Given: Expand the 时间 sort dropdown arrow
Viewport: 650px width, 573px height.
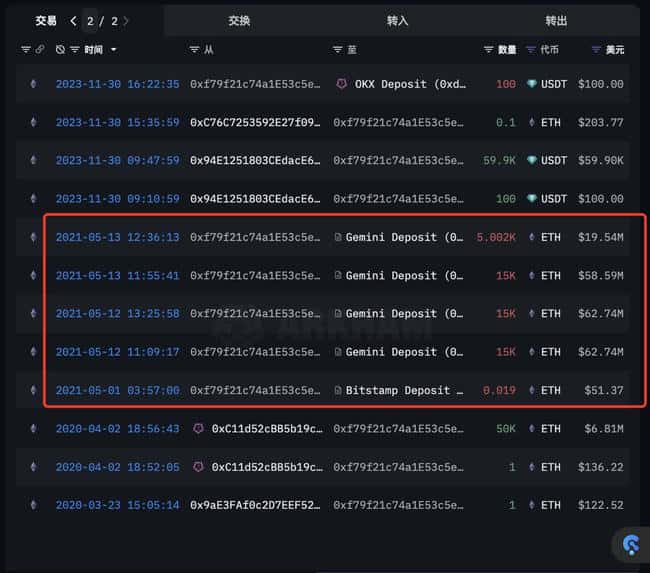Looking at the screenshot, I should coord(114,50).
